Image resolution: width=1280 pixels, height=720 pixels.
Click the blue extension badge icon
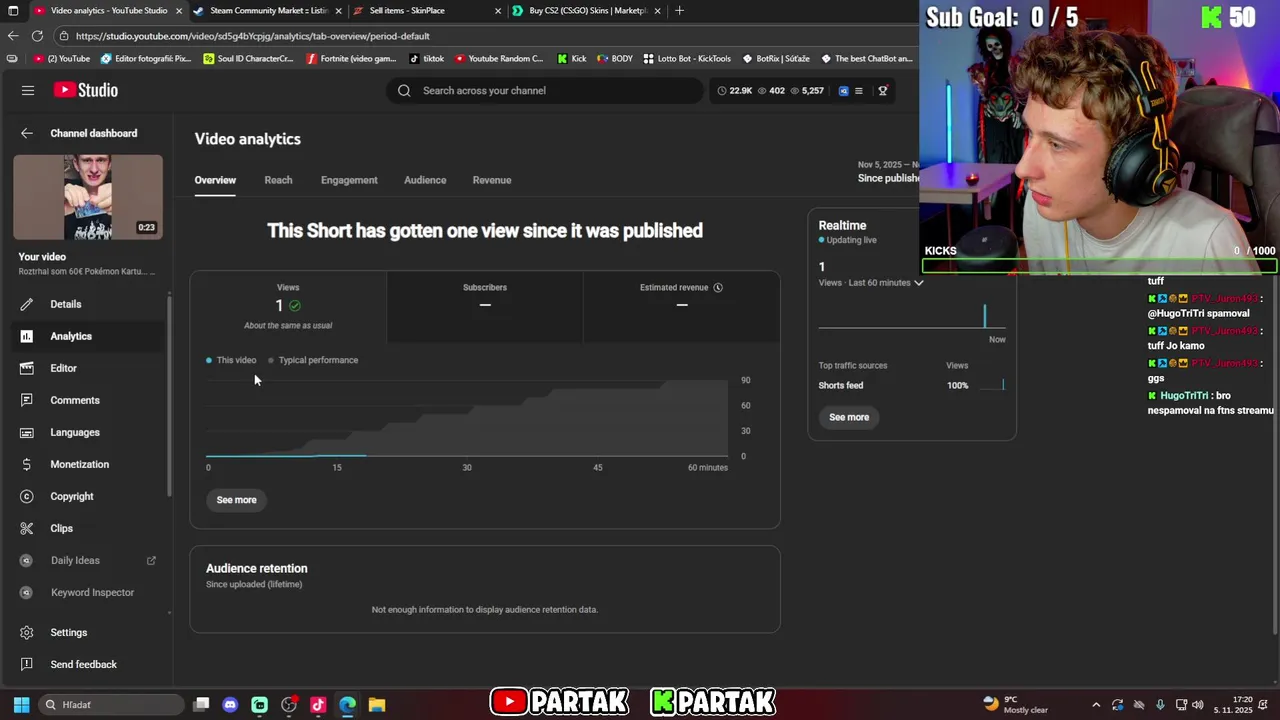[x=843, y=90]
